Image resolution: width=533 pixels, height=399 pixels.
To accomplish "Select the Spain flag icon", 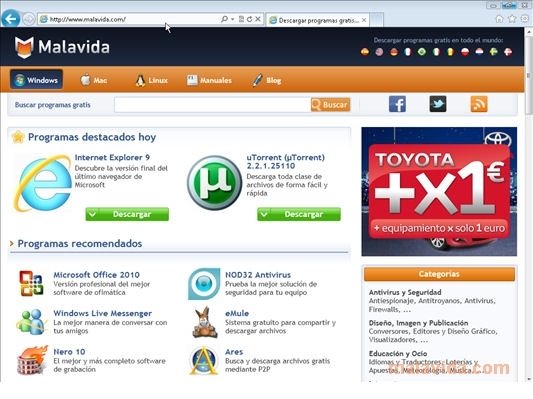I will pos(365,52).
